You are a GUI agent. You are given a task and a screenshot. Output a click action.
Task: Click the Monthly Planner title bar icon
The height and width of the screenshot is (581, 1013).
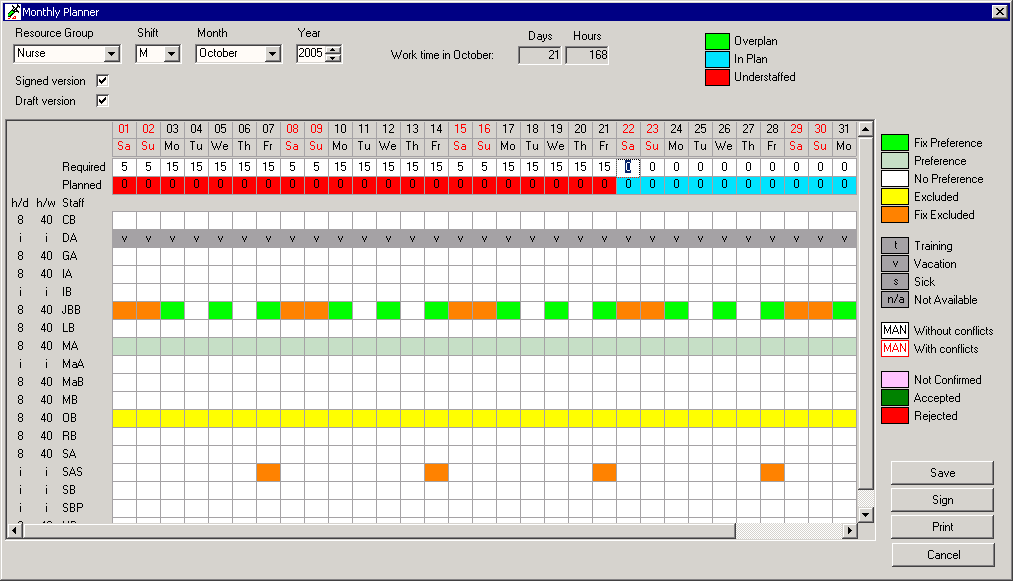pos(12,11)
